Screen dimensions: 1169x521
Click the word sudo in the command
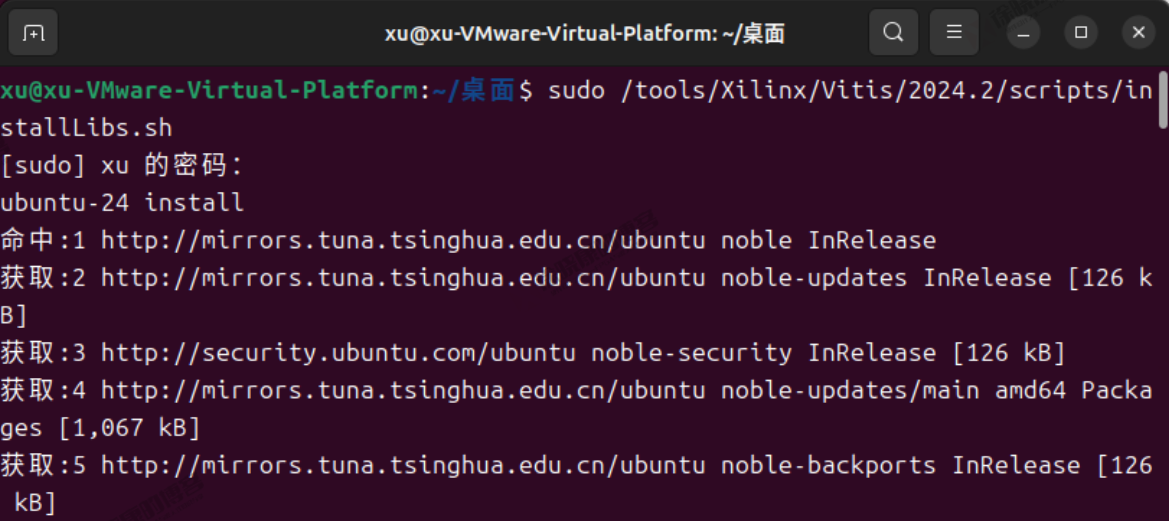(577, 91)
